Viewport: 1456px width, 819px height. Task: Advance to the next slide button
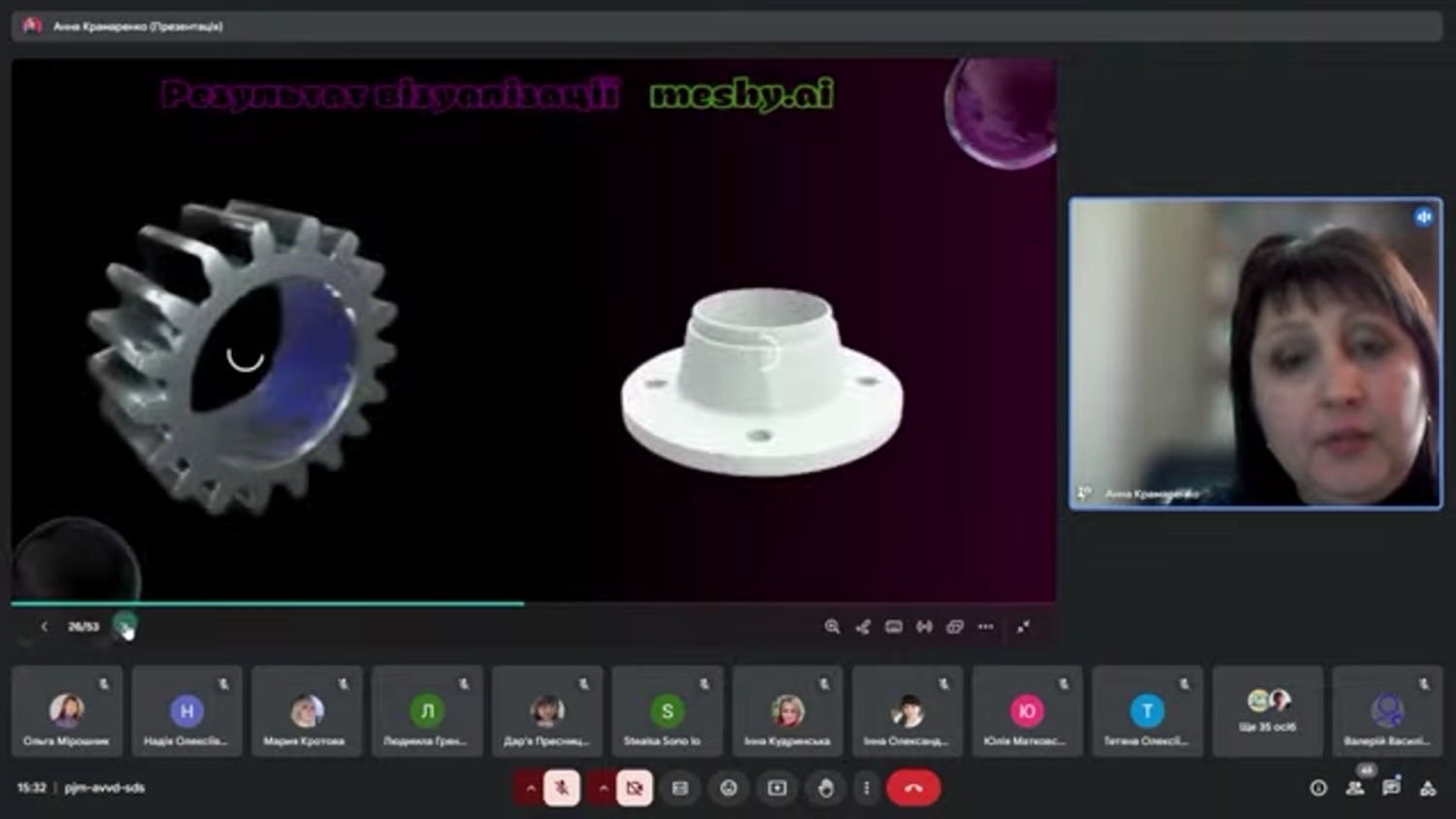(124, 627)
